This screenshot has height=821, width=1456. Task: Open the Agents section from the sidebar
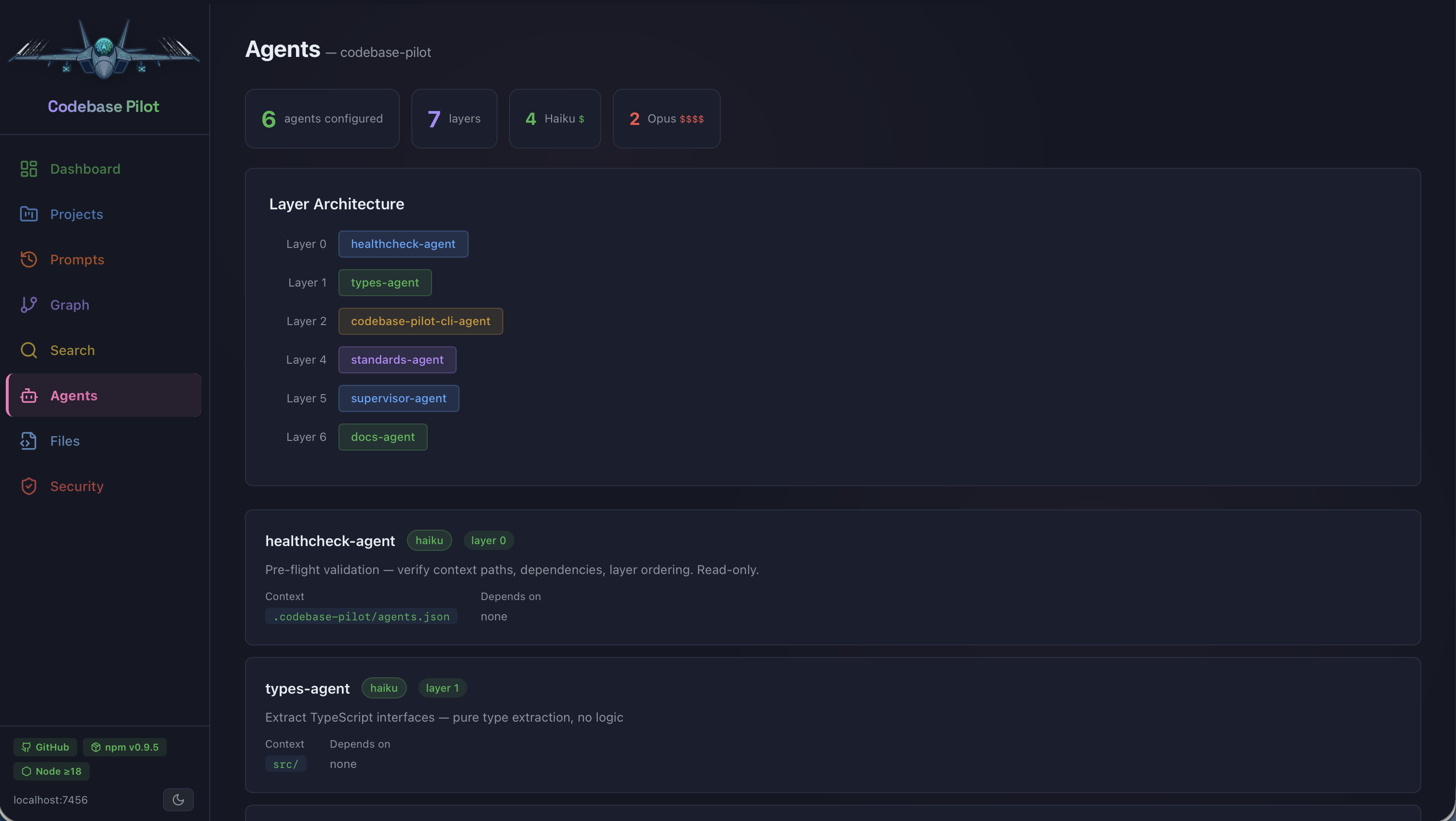point(74,395)
